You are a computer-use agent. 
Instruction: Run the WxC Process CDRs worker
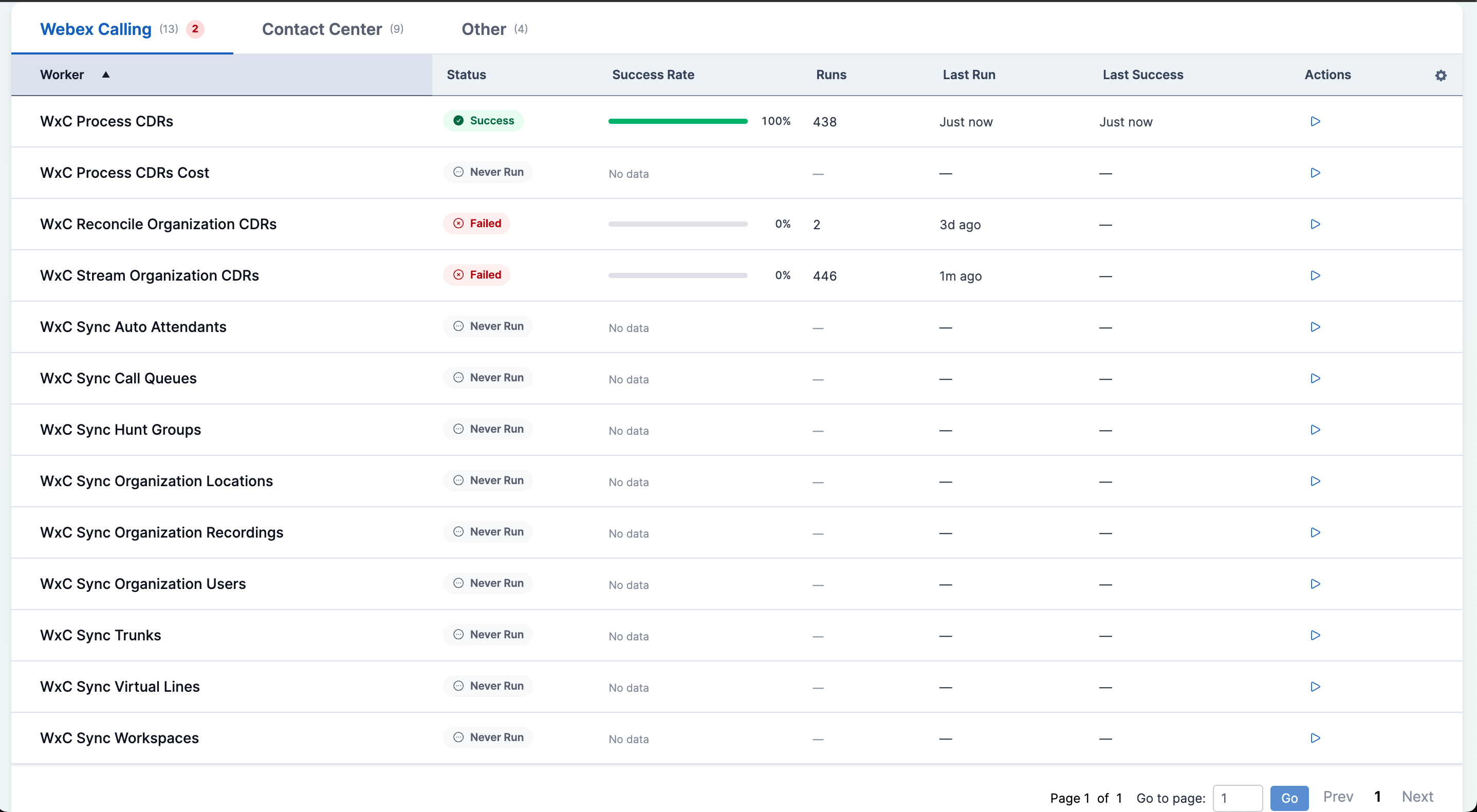(x=1315, y=121)
